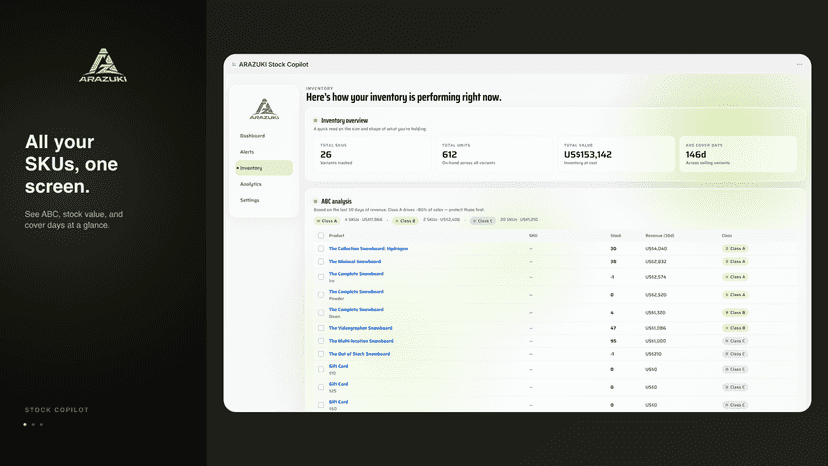This screenshot has height=466, width=828.
Task: Select Inventory in the sidebar
Action: tap(264, 168)
